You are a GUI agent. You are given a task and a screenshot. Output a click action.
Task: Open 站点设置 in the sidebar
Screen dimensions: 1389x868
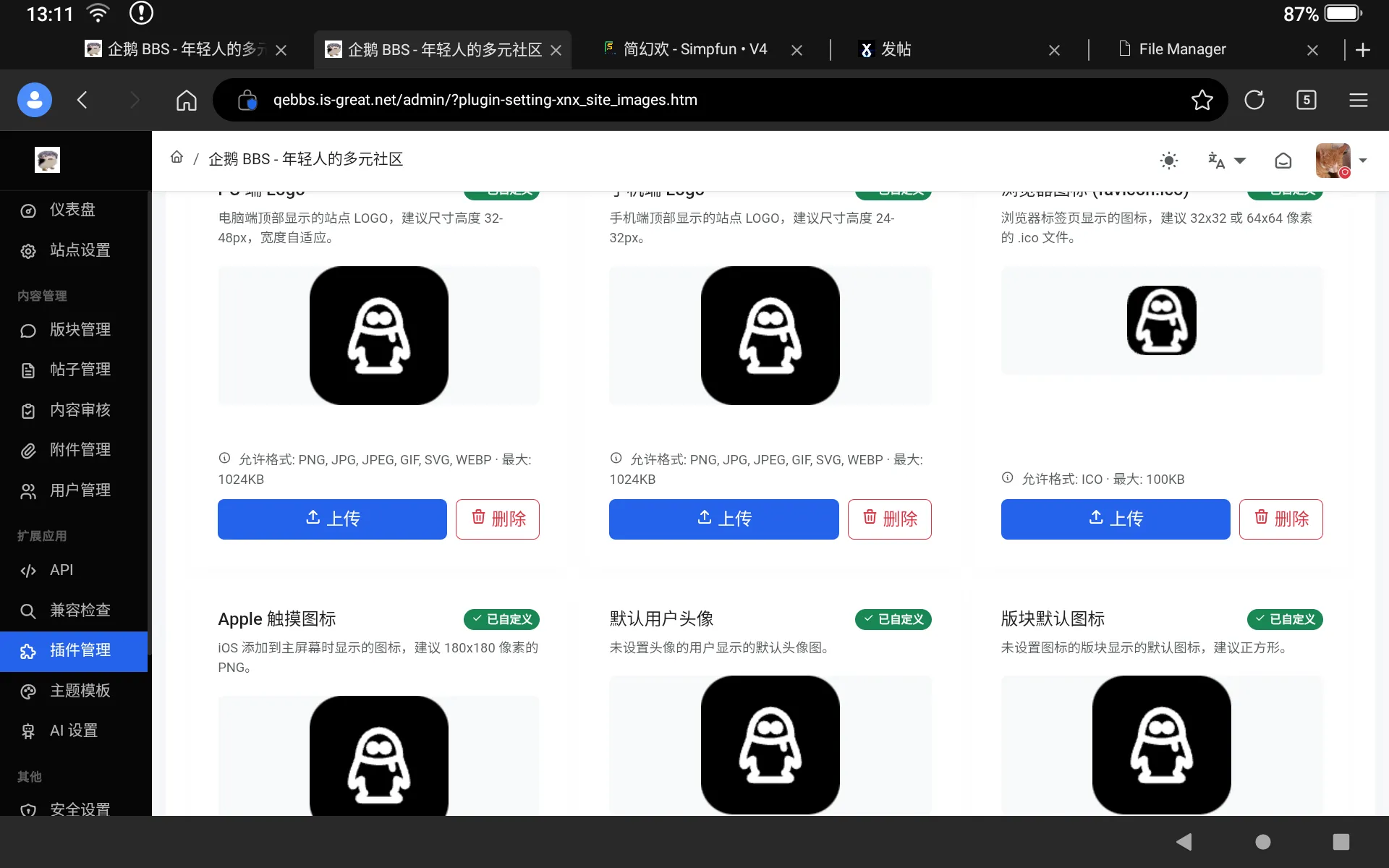(x=74, y=250)
